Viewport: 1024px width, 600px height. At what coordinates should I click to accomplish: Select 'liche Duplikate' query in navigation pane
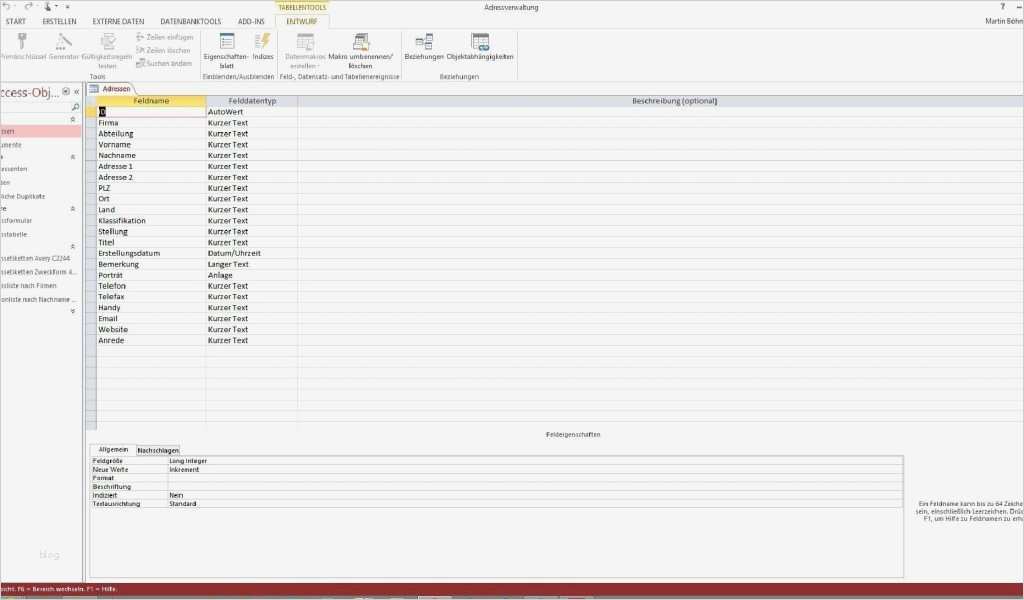tap(23, 197)
